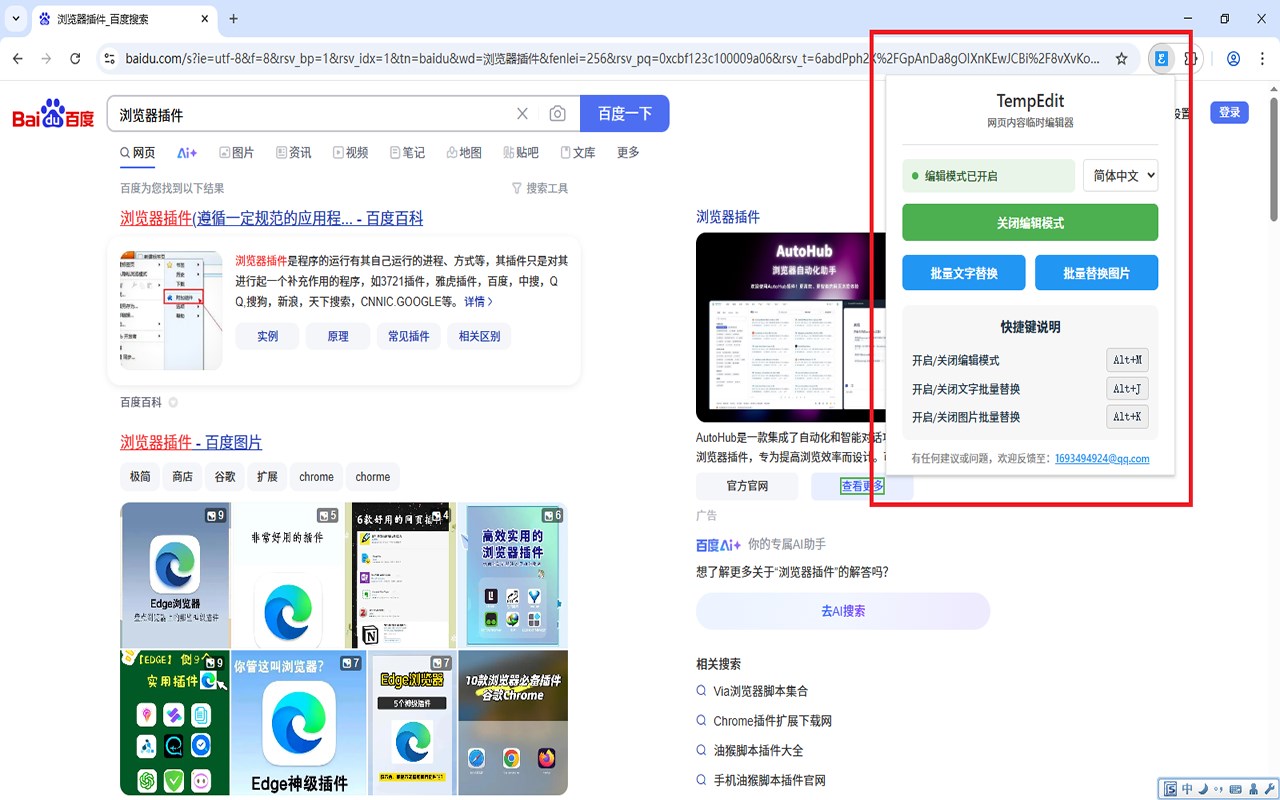This screenshot has height=800, width=1280.
Task: Select the 极简 image filter chip
Action: [140, 477]
